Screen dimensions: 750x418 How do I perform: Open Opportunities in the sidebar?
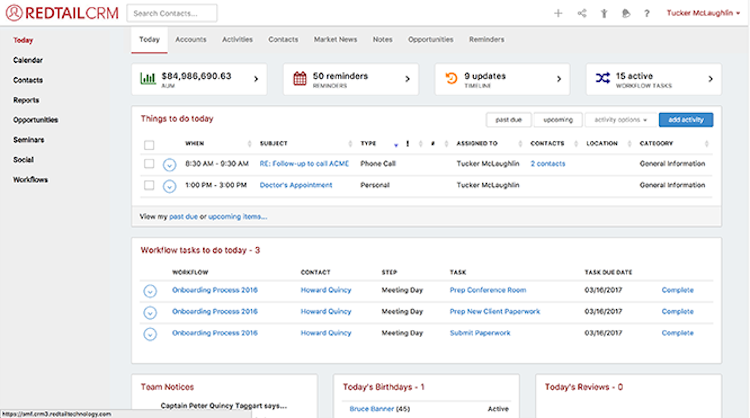pyautogui.click(x=35, y=120)
